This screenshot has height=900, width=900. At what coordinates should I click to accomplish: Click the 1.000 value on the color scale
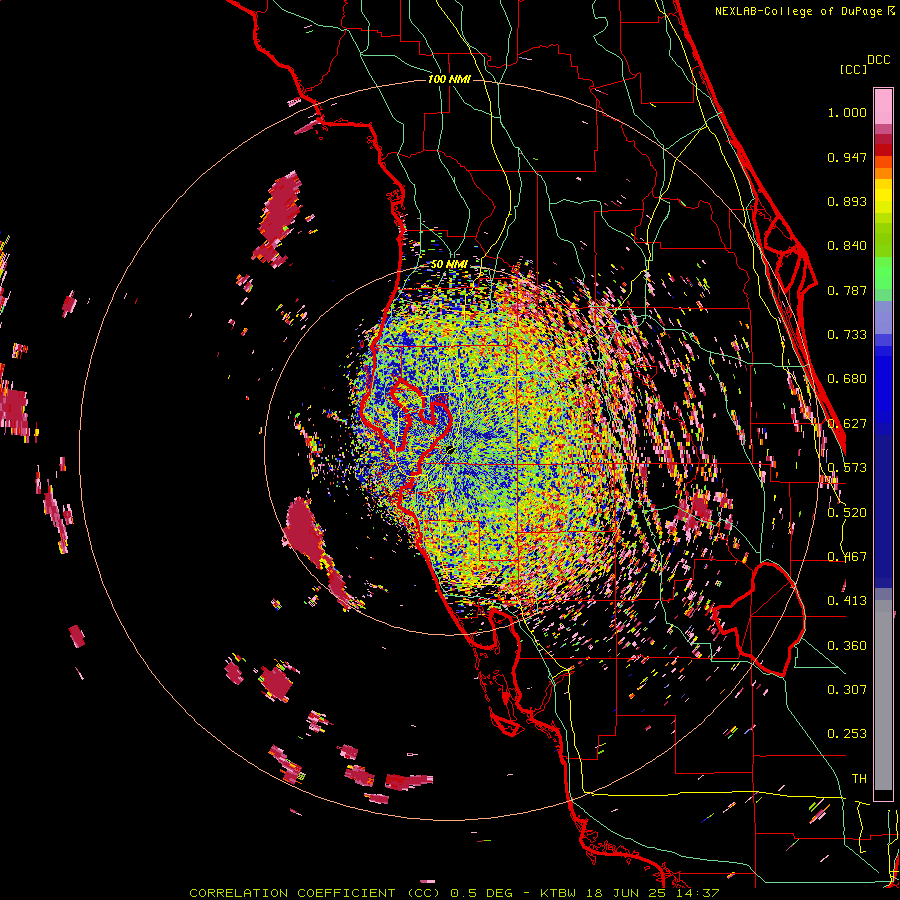tap(847, 112)
